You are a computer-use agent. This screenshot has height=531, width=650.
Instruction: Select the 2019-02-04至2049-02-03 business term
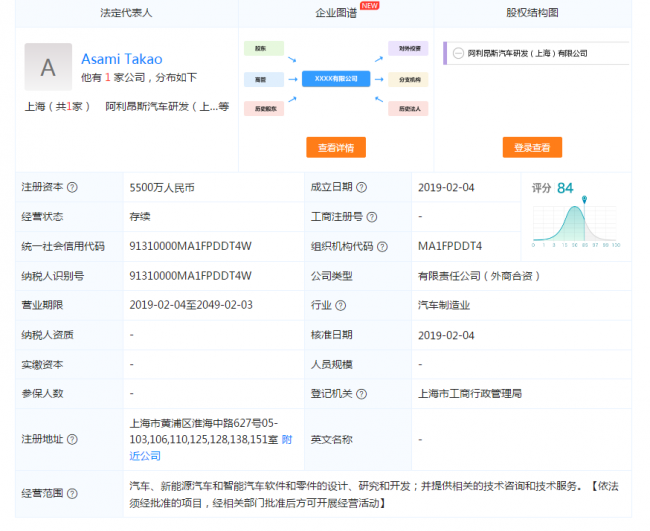click(x=191, y=305)
